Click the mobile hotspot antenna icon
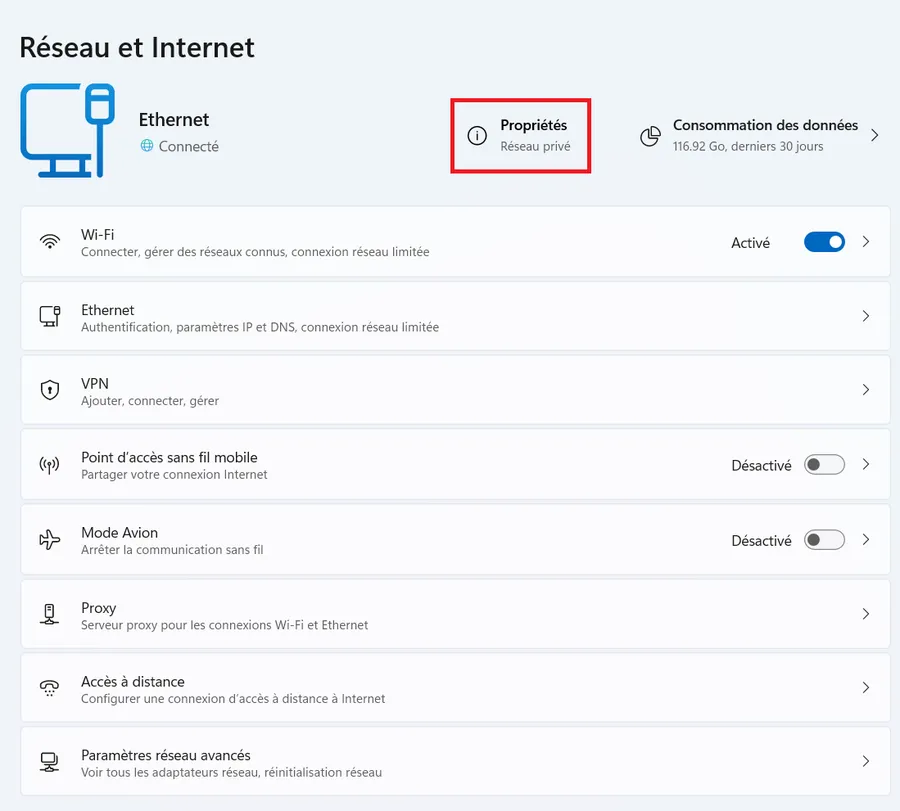Viewport: 900px width, 811px height. pos(49,465)
